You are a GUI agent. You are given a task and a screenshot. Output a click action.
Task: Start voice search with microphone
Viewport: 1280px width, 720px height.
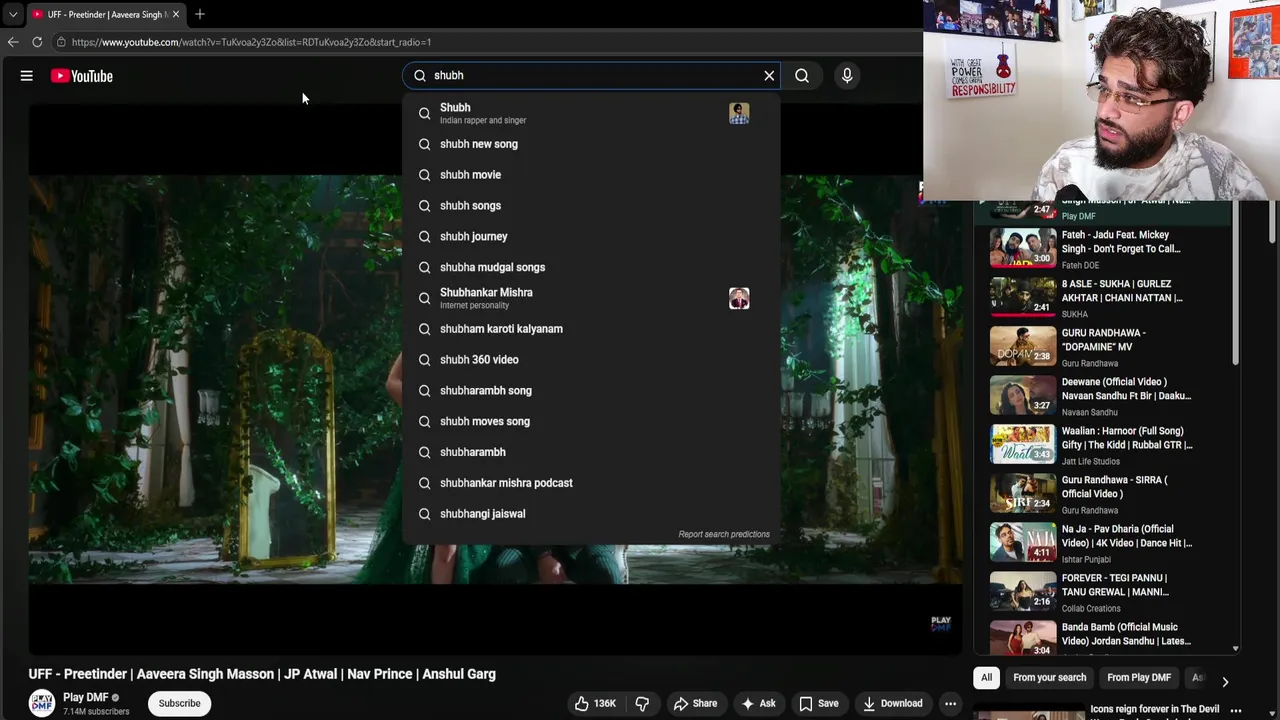(x=847, y=76)
